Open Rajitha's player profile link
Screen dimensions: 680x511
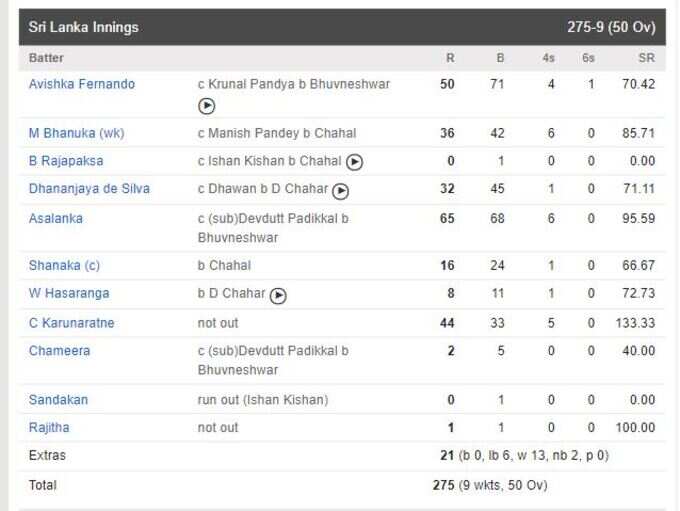click(49, 428)
